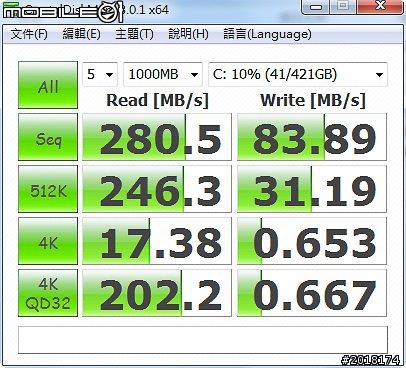Open the test count dropdown showing 5
Screen dimensions: 406x368
tap(100, 74)
